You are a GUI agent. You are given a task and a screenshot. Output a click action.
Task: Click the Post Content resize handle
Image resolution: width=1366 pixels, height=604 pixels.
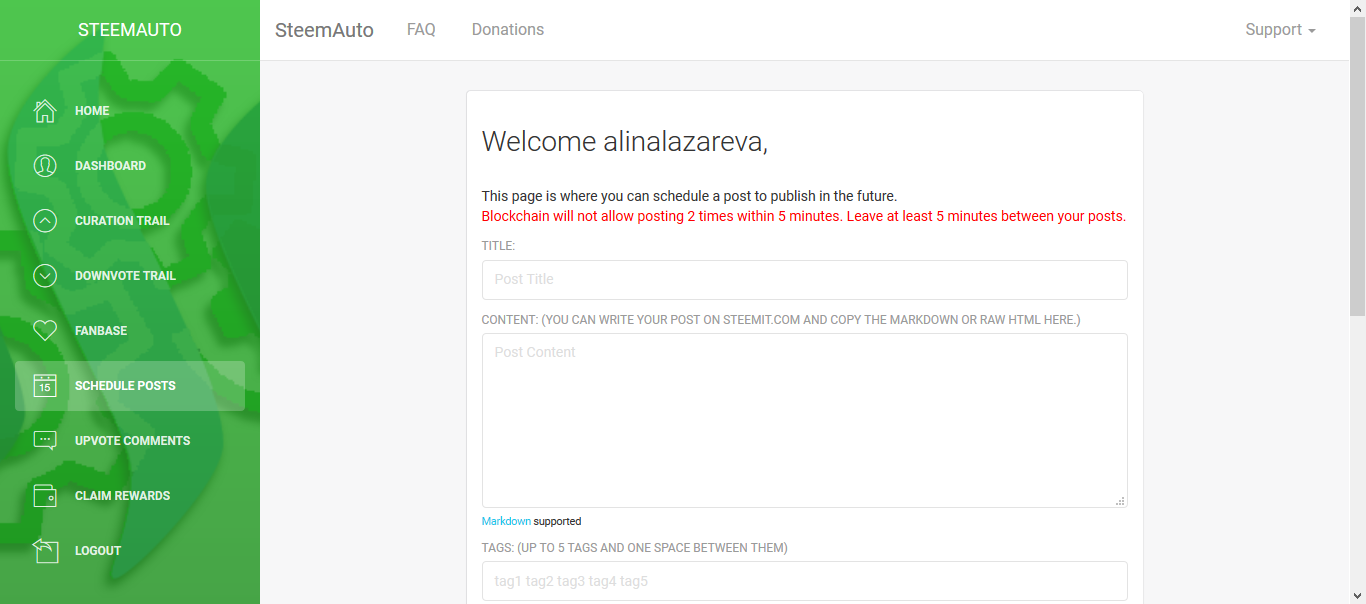tap(1120, 500)
